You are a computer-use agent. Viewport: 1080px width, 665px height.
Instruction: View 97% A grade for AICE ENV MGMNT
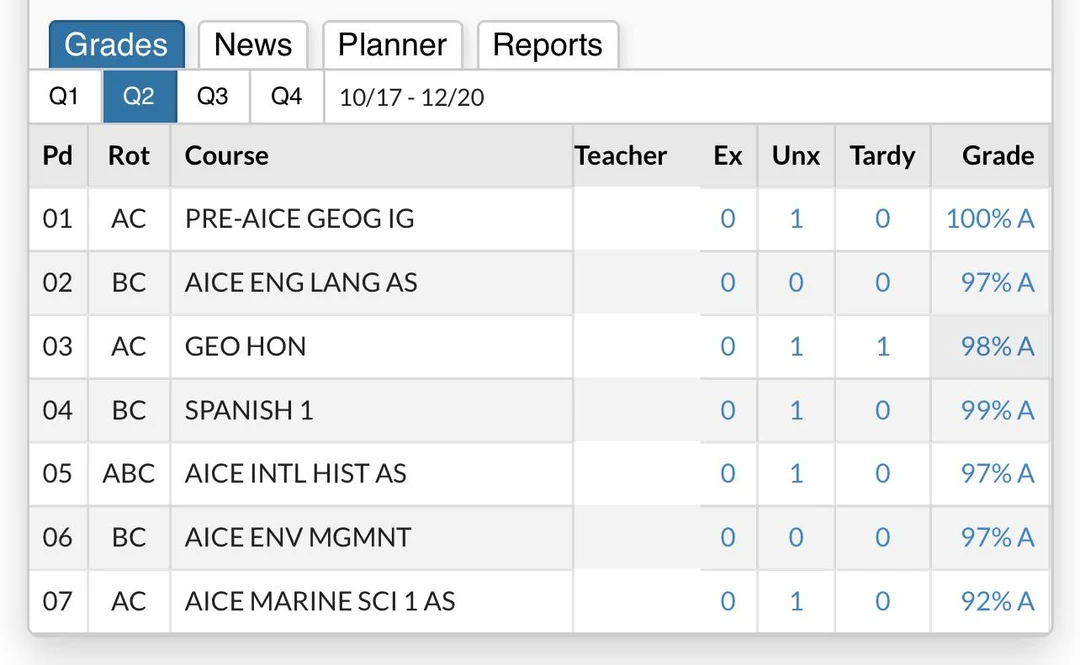(996, 537)
